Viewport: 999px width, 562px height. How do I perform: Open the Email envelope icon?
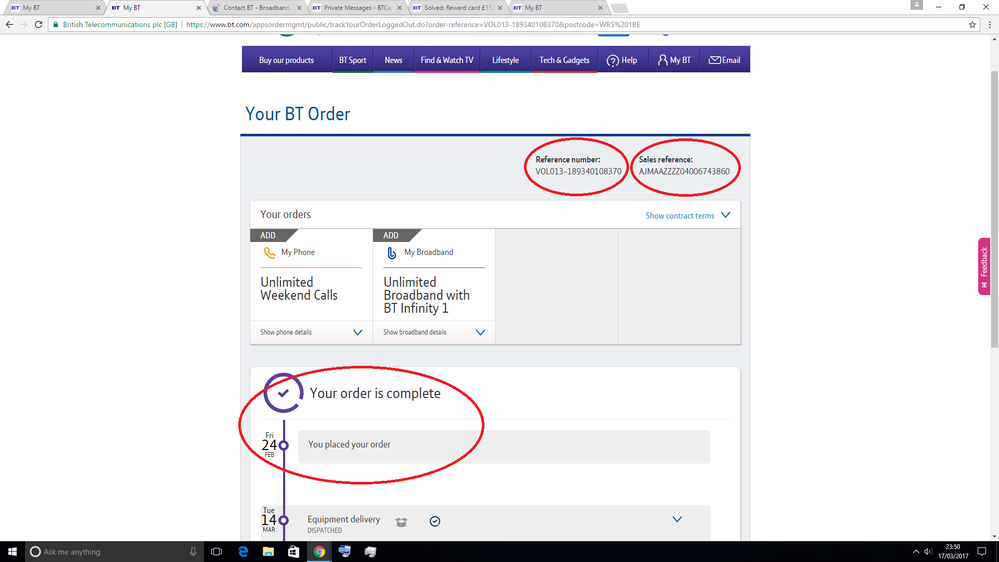[x=715, y=60]
